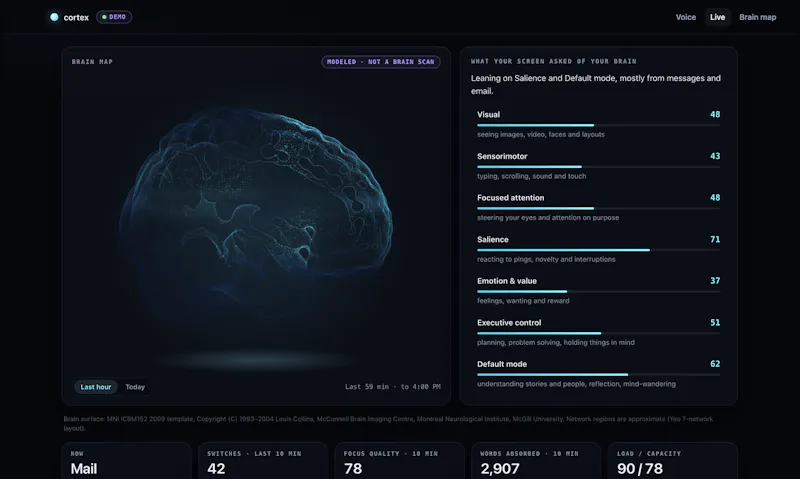Click the Salience score 71
The image size is (800, 479).
[715, 239]
